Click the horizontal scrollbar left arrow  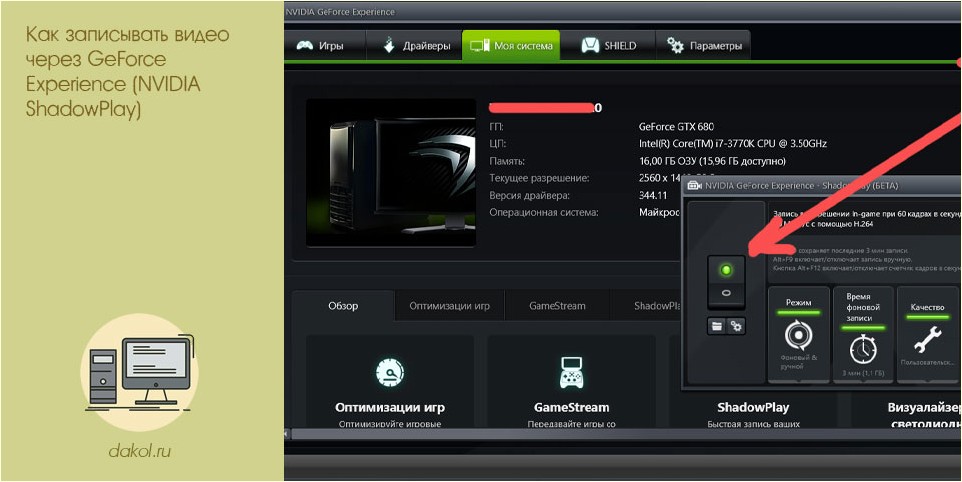click(x=286, y=434)
